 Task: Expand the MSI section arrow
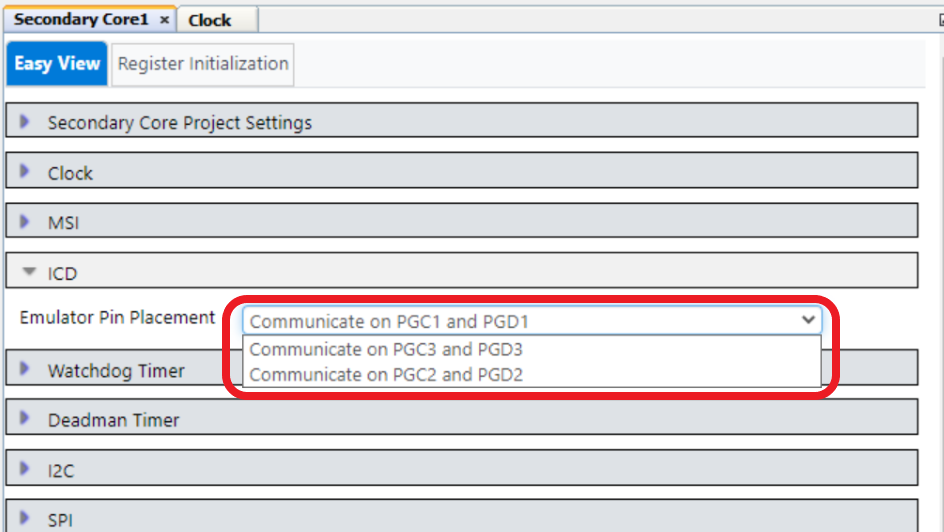24,221
